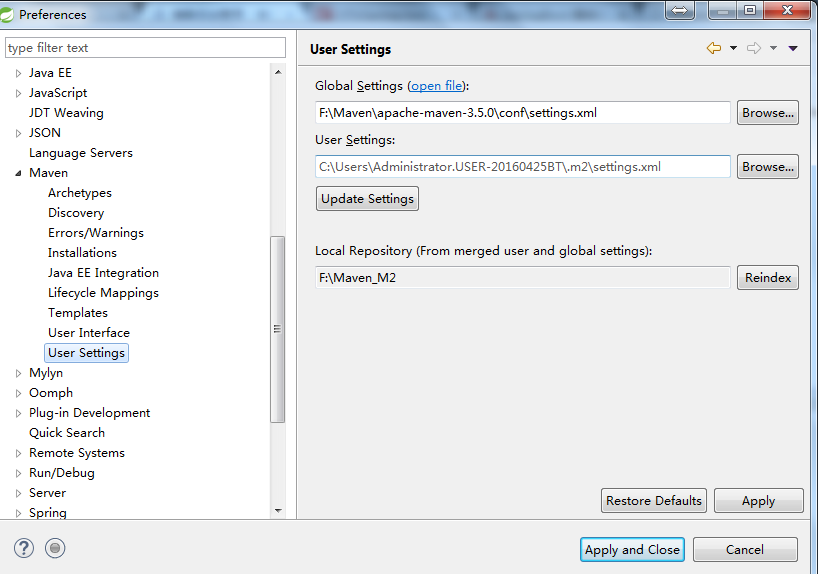
Task: Click the Apply button
Action: [x=759, y=501]
